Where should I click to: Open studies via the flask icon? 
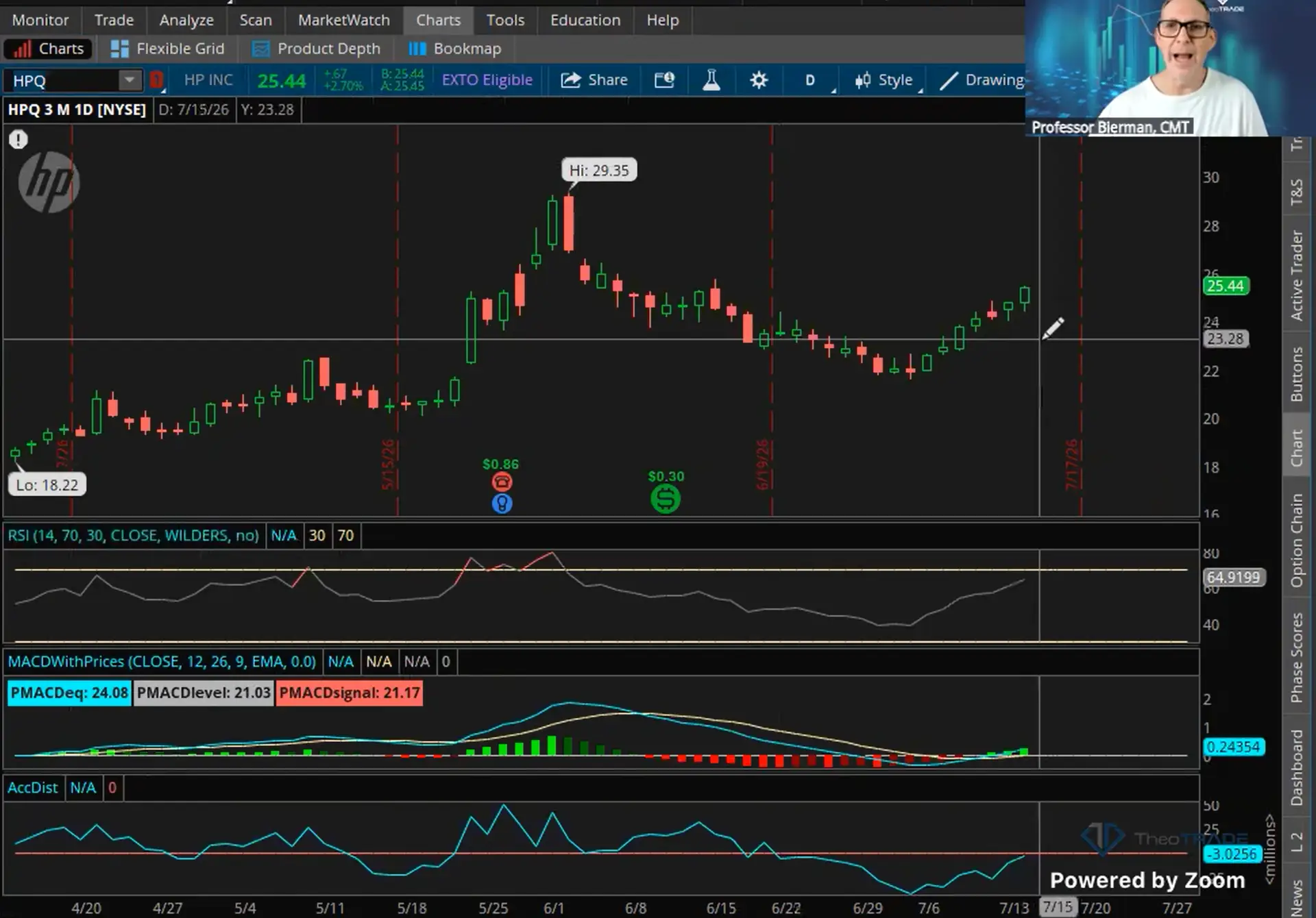coord(711,80)
